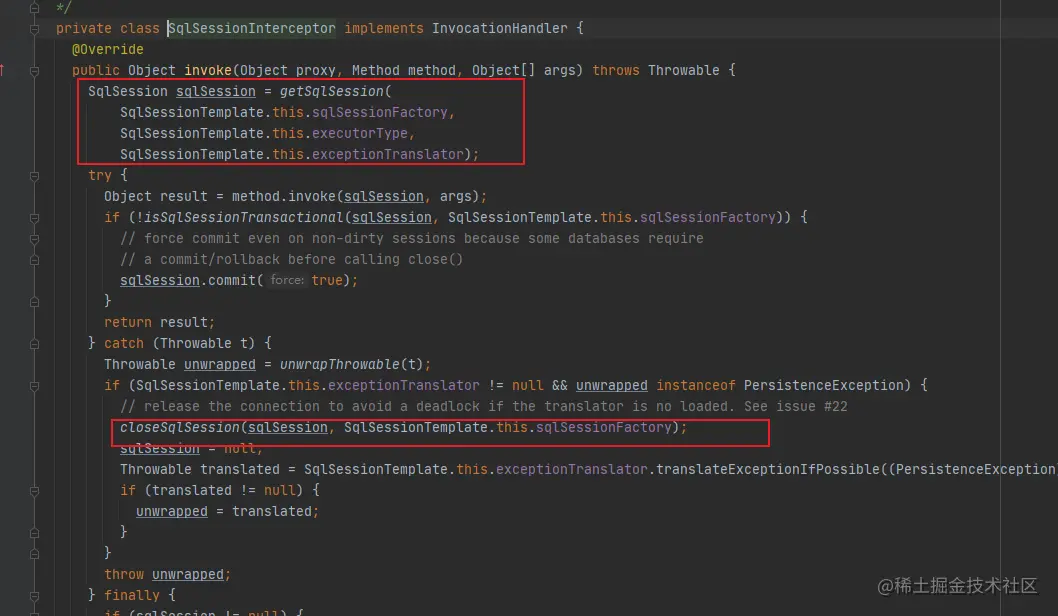Viewport: 1058px width, 616px height.
Task: Collapse the catch (Throwable t) block
Action: pyautogui.click(x=34, y=344)
